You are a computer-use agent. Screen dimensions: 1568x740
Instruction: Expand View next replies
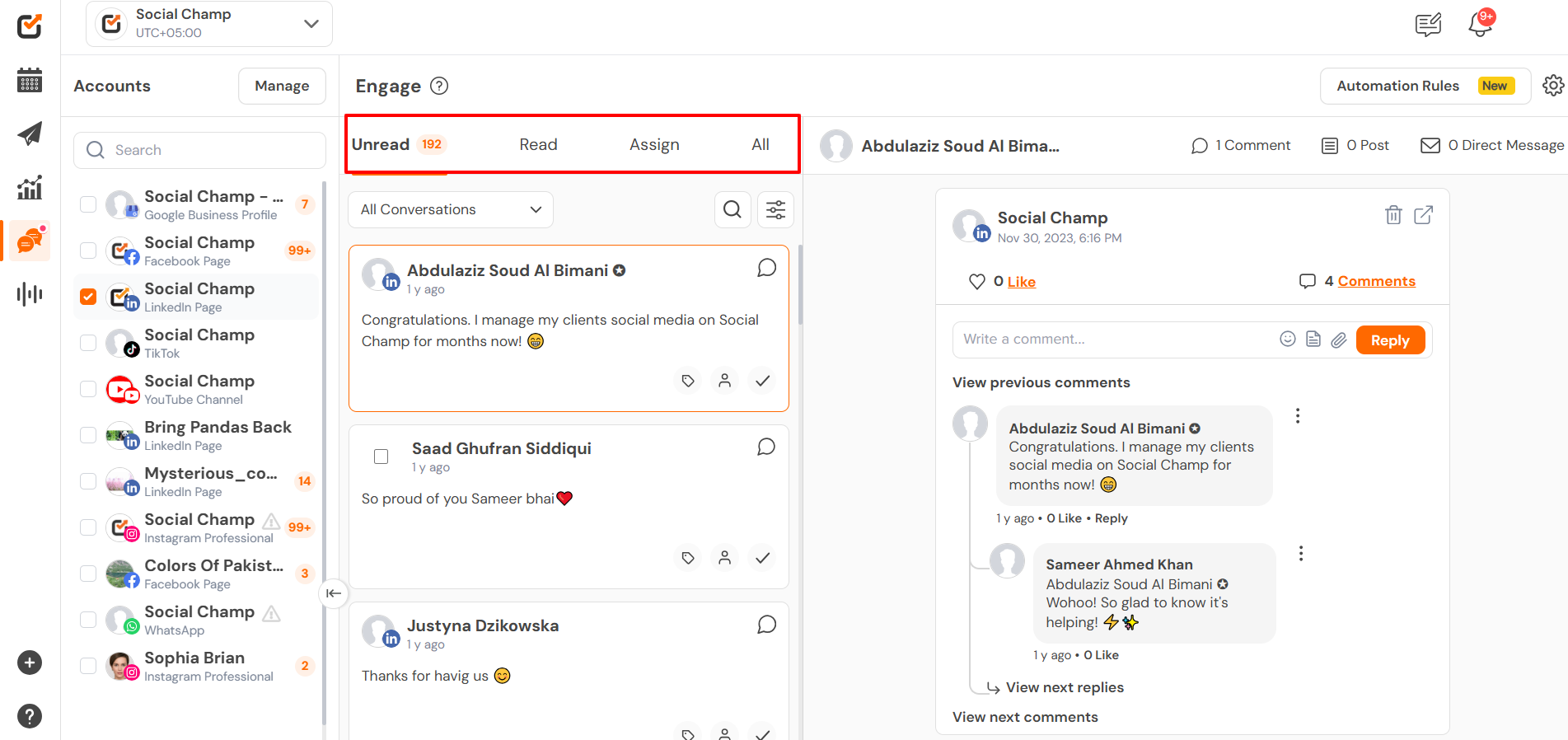click(x=1065, y=687)
